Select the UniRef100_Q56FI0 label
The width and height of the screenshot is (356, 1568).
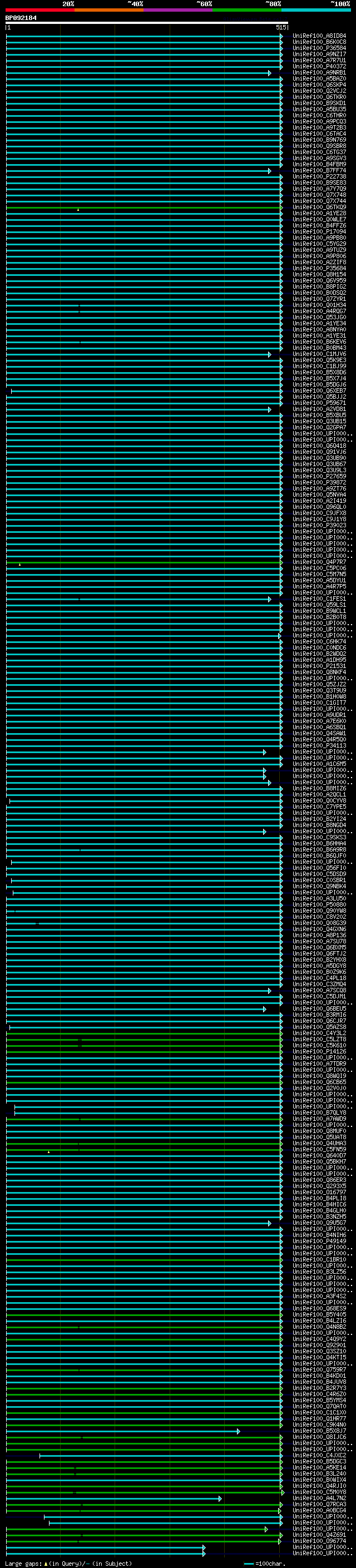[x=319, y=868]
